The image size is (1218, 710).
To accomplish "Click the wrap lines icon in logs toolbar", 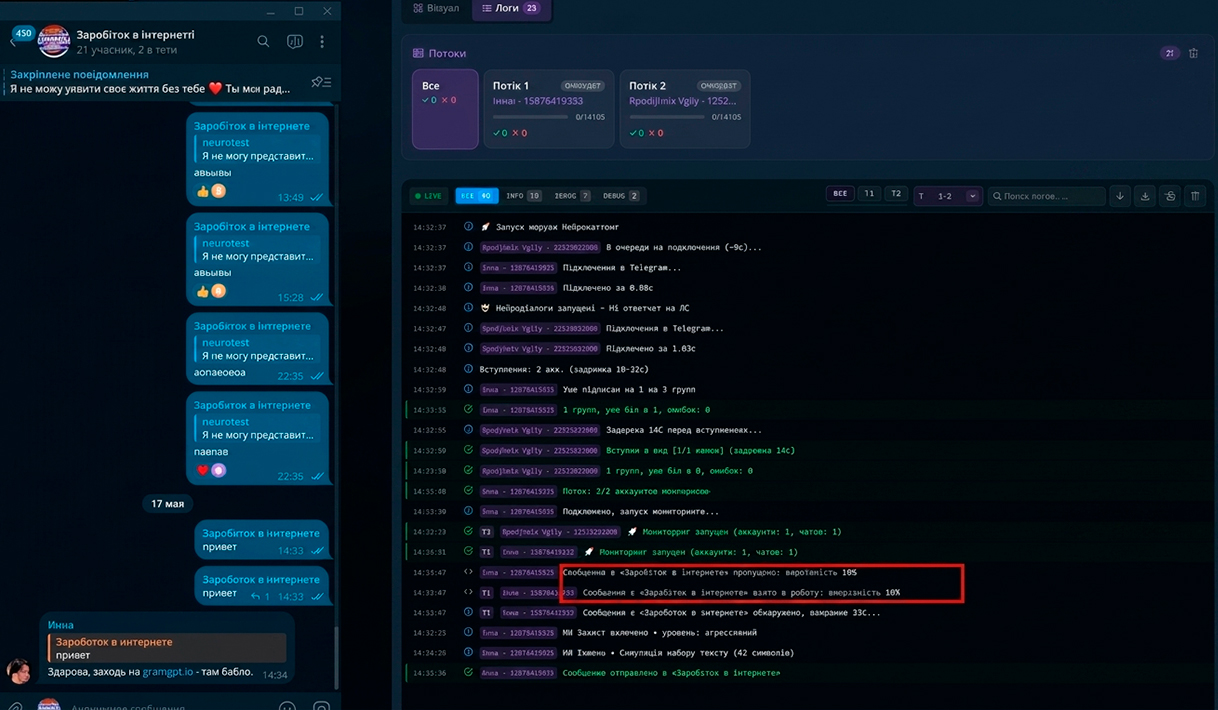I will coord(1170,196).
